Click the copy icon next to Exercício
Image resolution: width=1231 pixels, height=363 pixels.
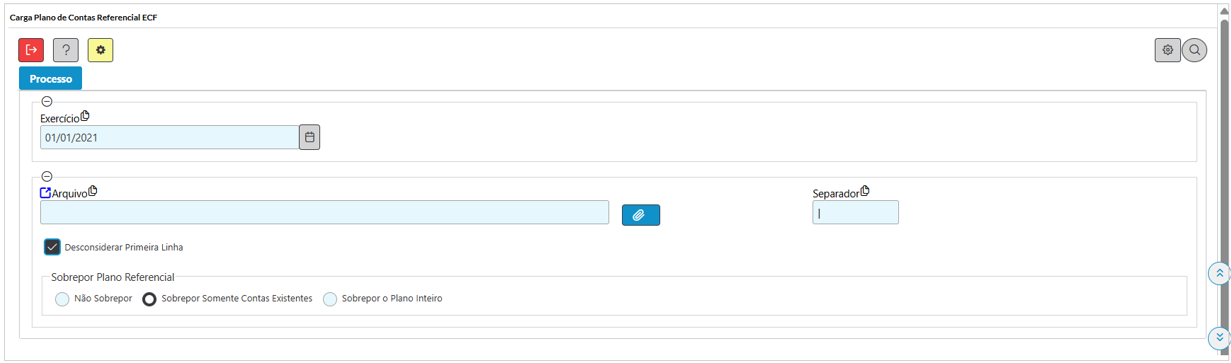click(x=85, y=116)
